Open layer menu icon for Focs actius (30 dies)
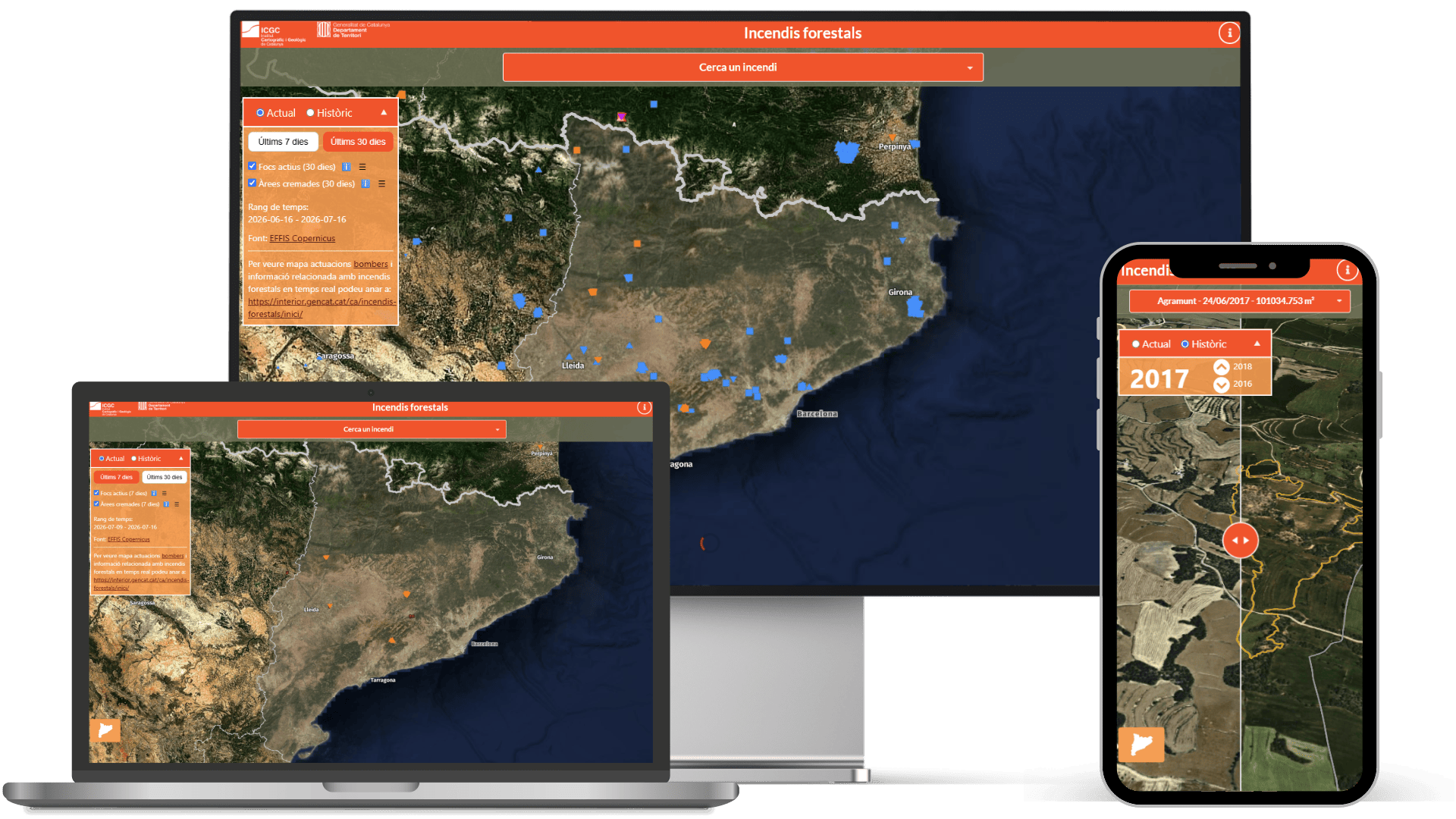The height and width of the screenshot is (819, 1456). (362, 167)
